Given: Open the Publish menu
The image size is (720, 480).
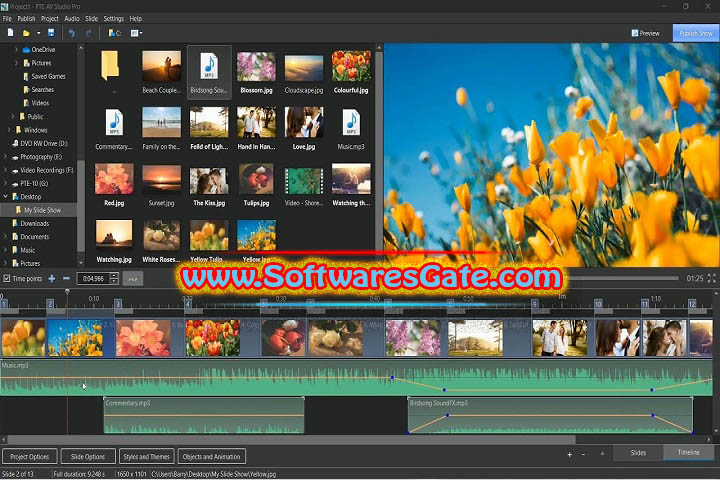Looking at the screenshot, I should (26, 18).
